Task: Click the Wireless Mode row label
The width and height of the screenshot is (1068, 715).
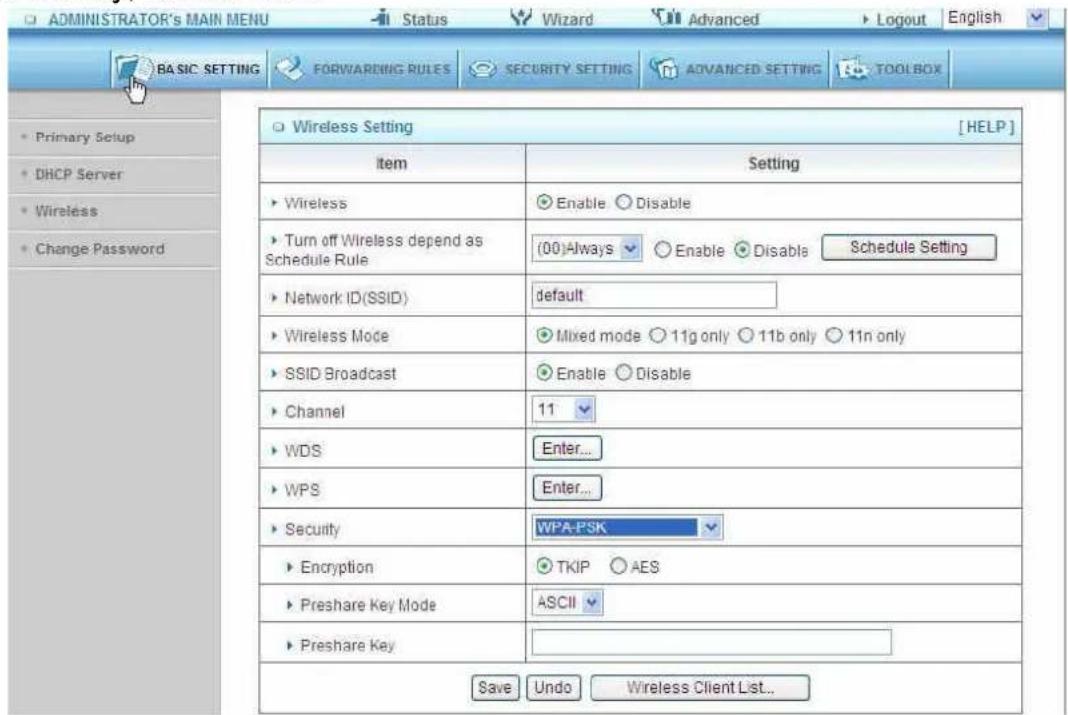Action: click(336, 336)
